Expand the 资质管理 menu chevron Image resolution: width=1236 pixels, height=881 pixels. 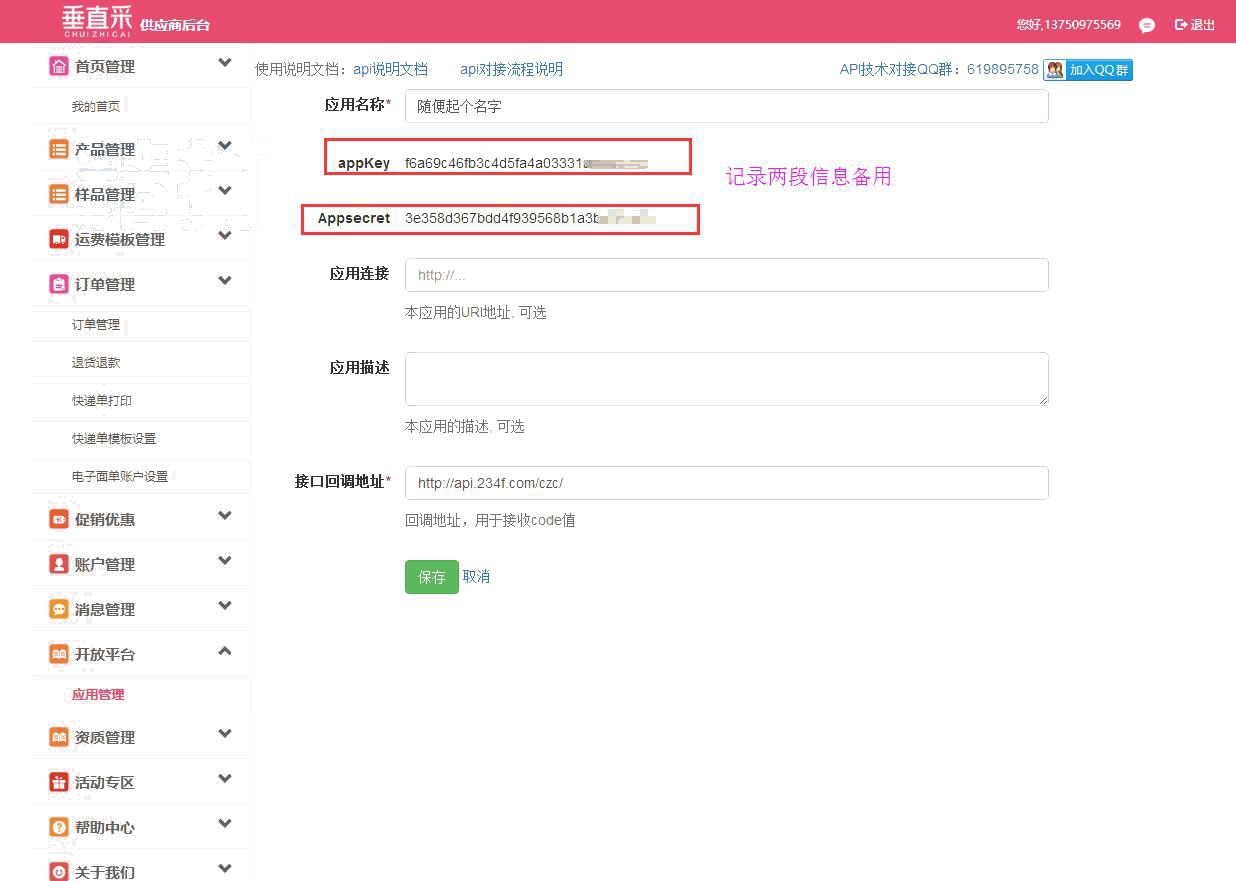225,734
